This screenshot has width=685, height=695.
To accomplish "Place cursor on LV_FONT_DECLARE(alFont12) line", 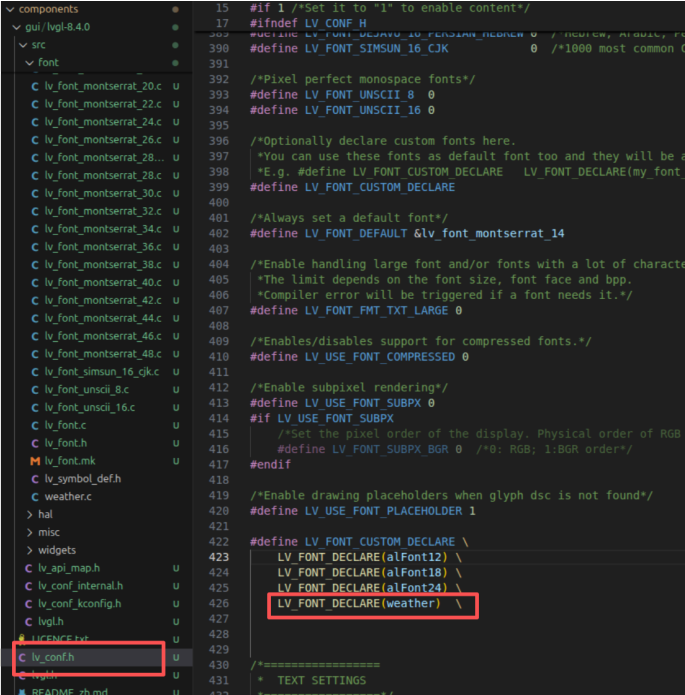I will (x=369, y=557).
